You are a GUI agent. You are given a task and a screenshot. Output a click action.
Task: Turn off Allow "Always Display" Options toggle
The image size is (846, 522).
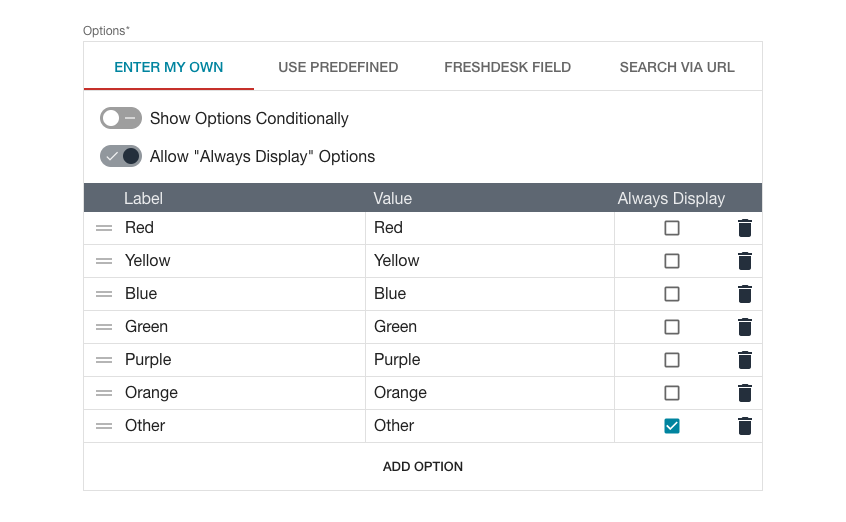coord(120,156)
